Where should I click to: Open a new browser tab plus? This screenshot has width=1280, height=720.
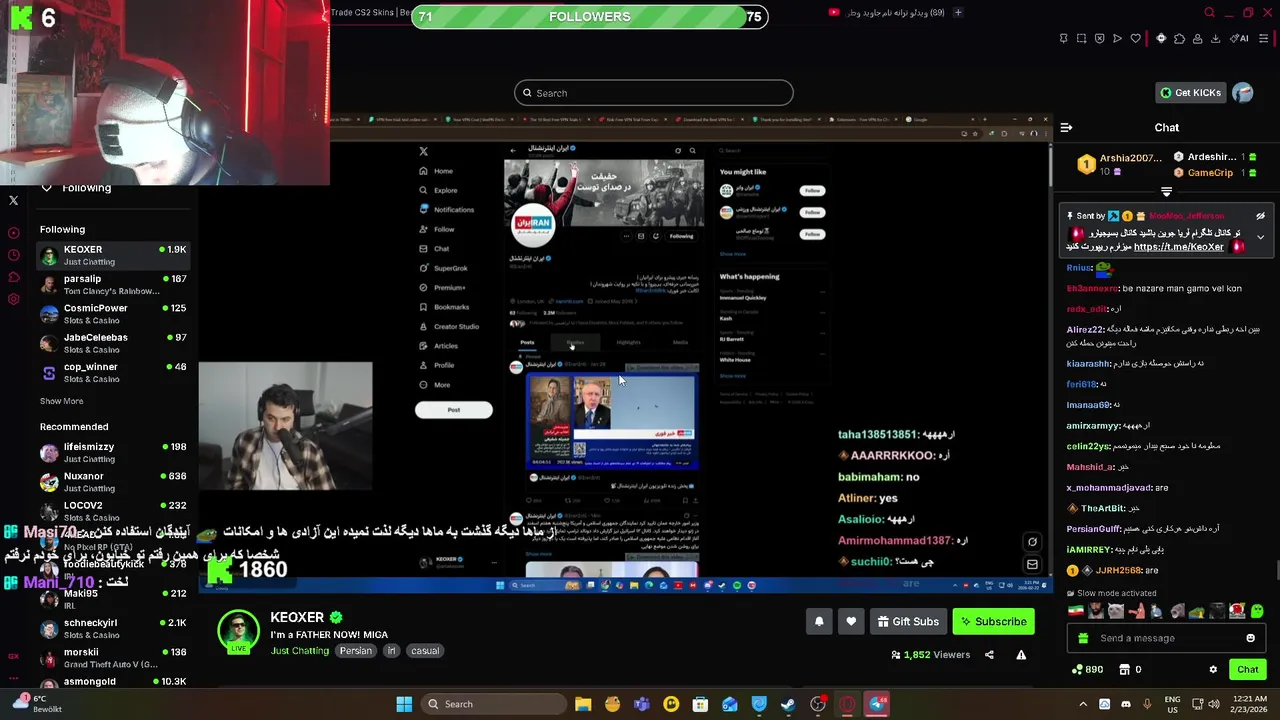957,13
